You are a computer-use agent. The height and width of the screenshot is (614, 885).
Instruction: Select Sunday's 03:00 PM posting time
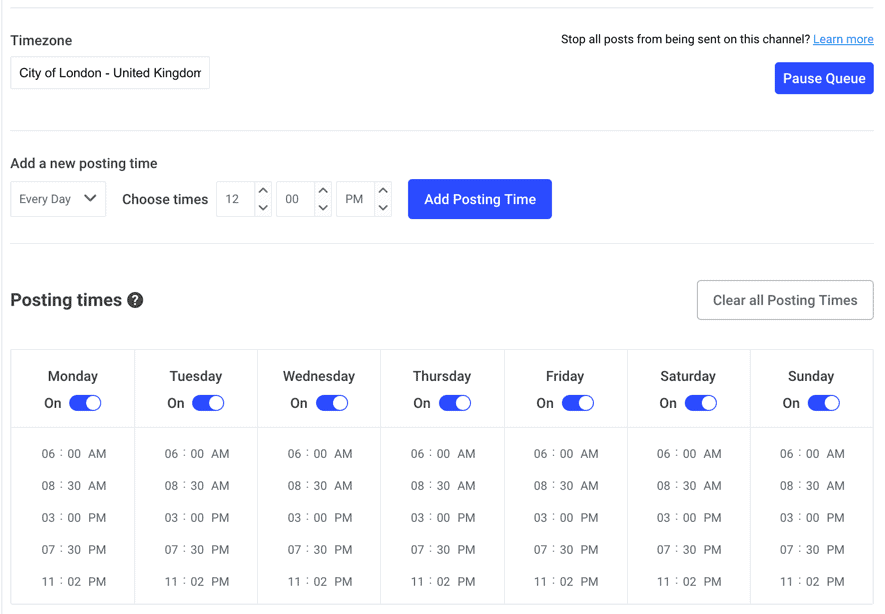812,518
